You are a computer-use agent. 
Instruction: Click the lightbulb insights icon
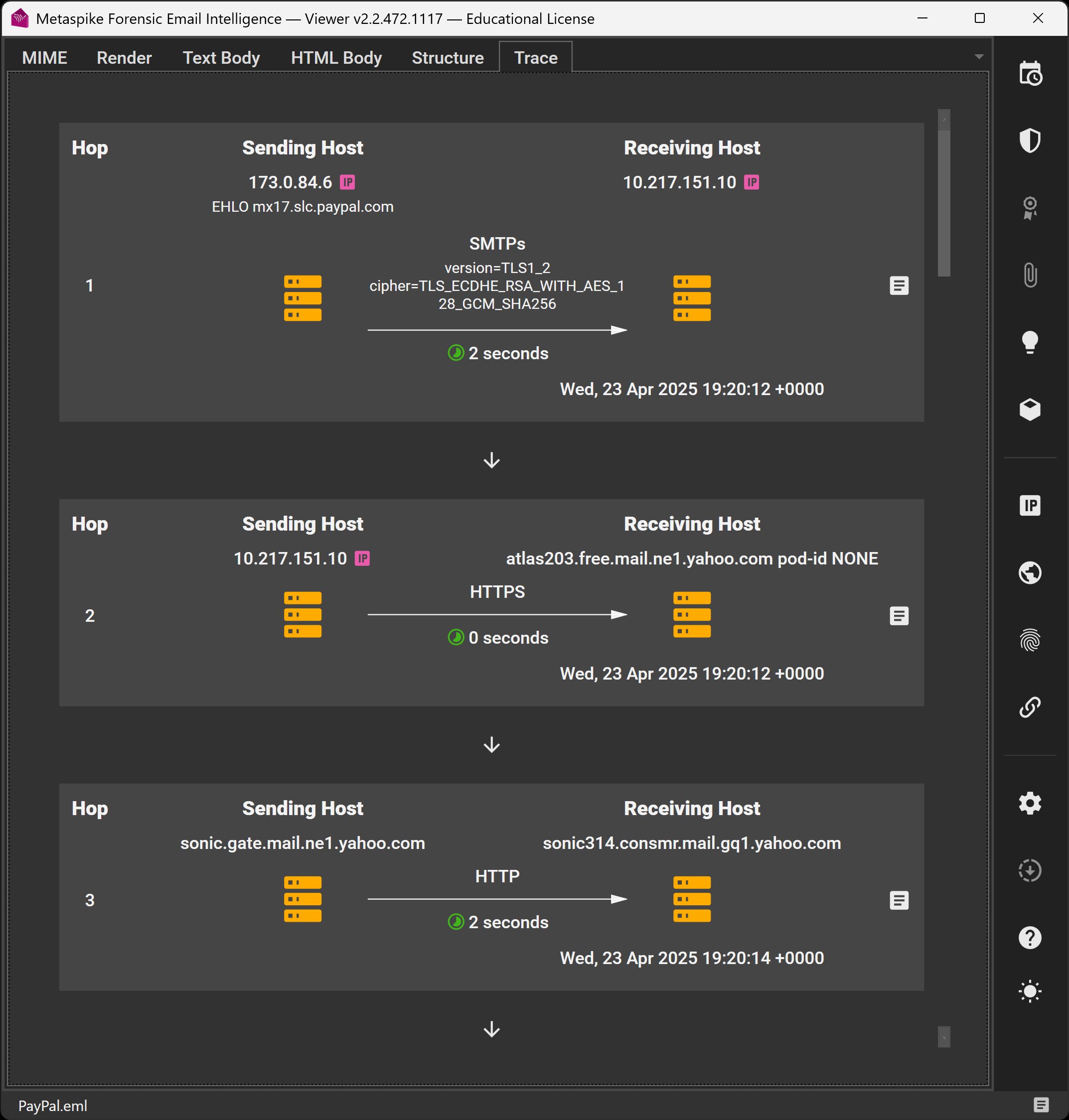(x=1030, y=342)
